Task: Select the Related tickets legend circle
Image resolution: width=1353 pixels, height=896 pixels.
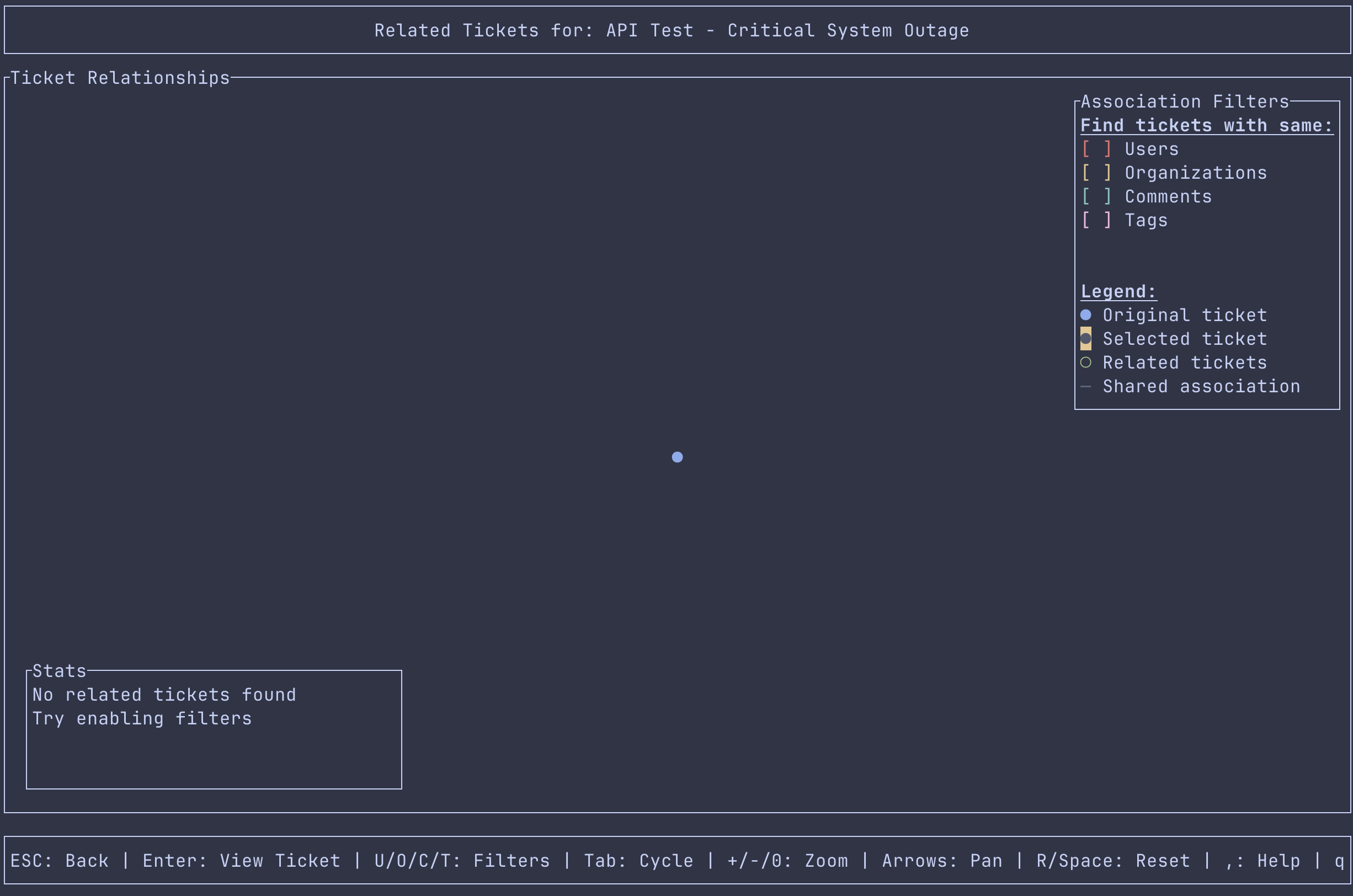Action: [1085, 362]
